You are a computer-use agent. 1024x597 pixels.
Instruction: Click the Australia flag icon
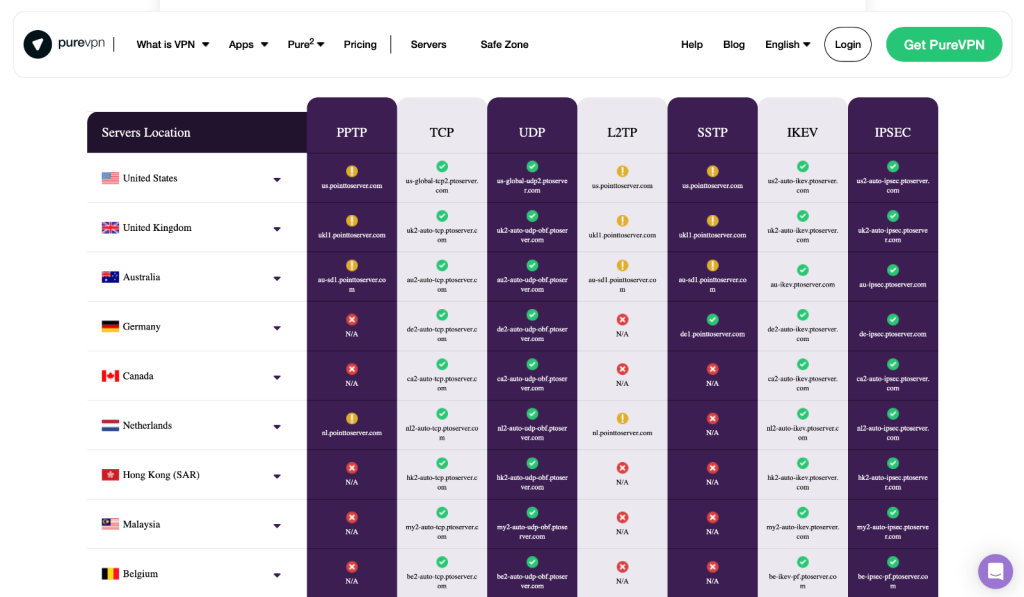[110, 277]
